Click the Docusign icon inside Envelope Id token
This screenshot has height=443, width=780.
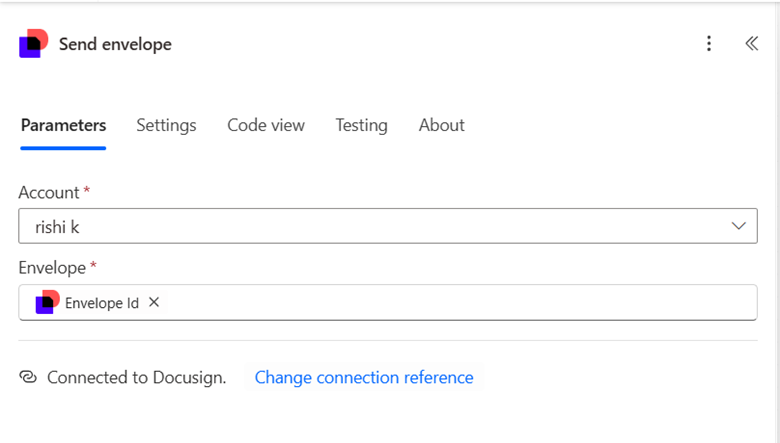(x=47, y=302)
